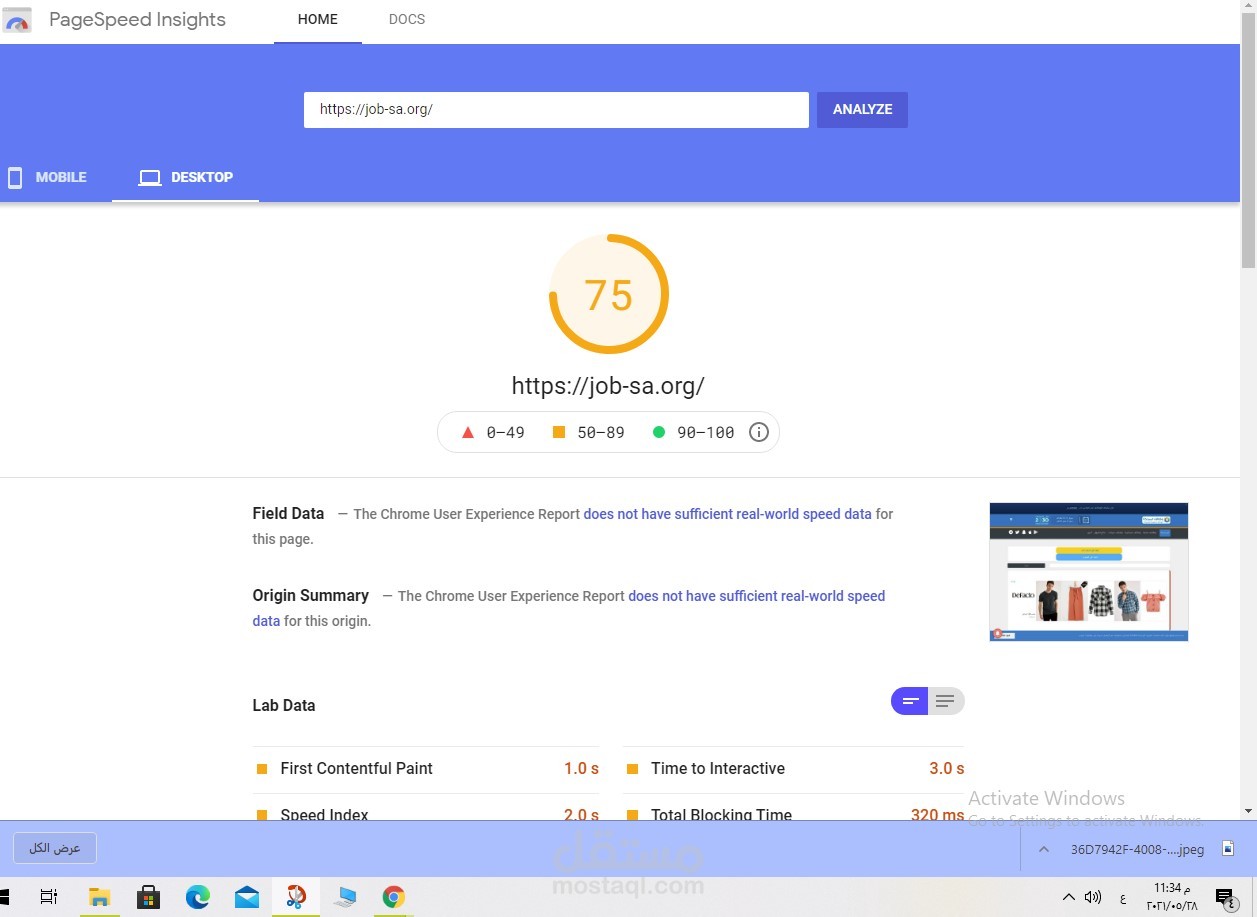Viewport: 1257px width, 917px height.
Task: Open Field Data insufficient speed data link
Action: [x=728, y=514]
